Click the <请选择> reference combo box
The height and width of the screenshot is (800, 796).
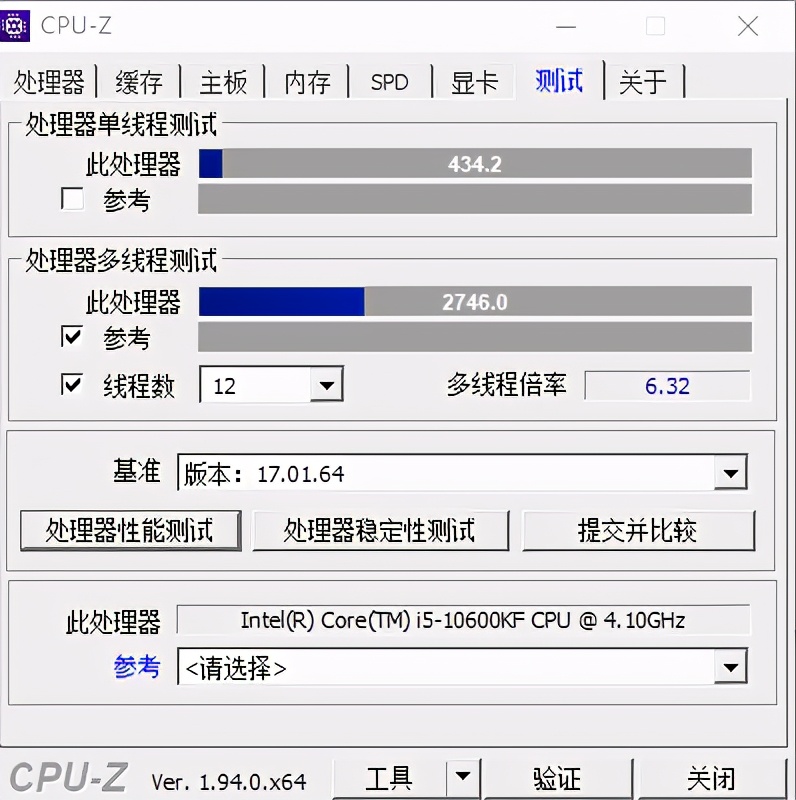462,667
